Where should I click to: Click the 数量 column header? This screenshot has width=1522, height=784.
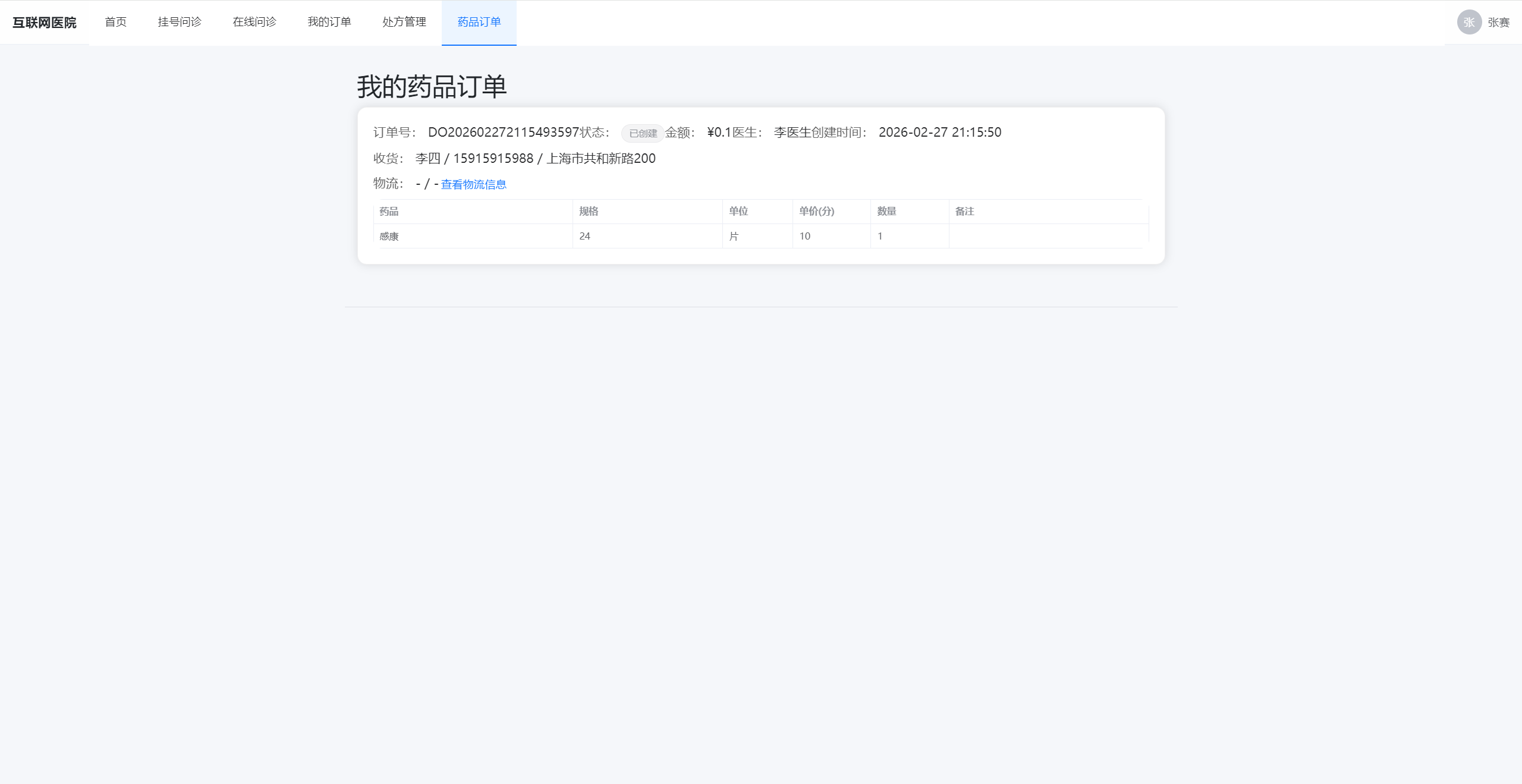coord(886,211)
